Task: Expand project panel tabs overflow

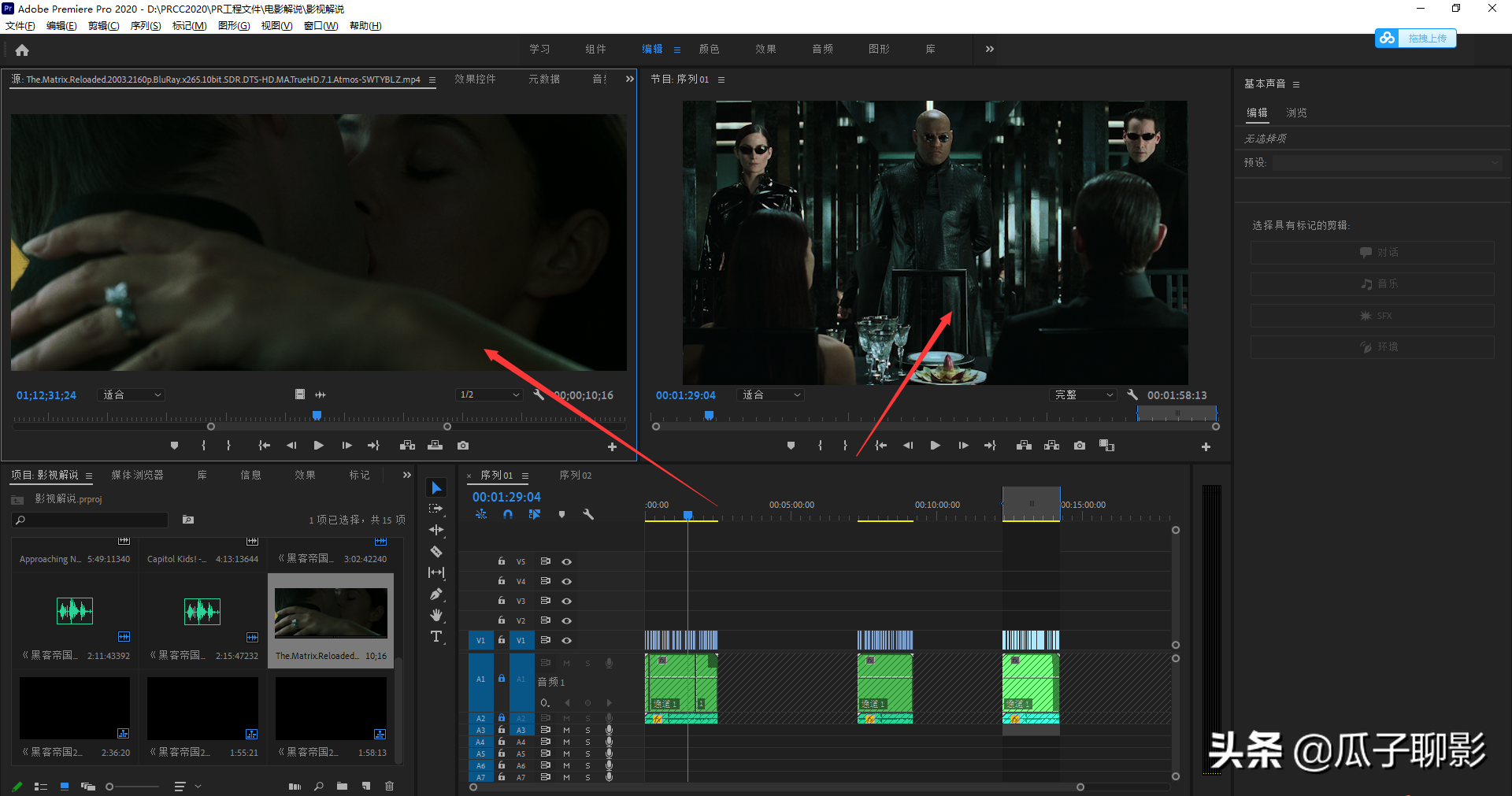Action: [x=406, y=475]
